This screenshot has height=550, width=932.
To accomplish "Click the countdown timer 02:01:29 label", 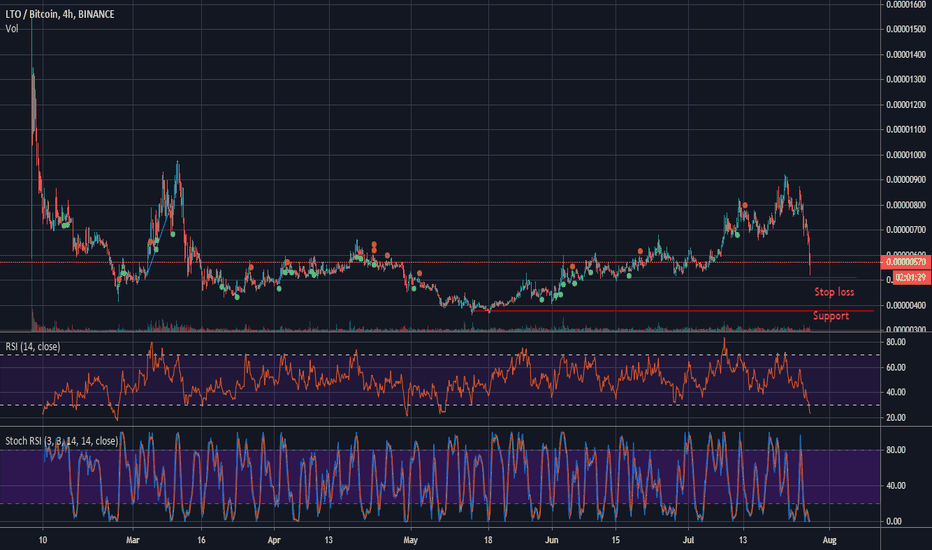I will tap(910, 277).
